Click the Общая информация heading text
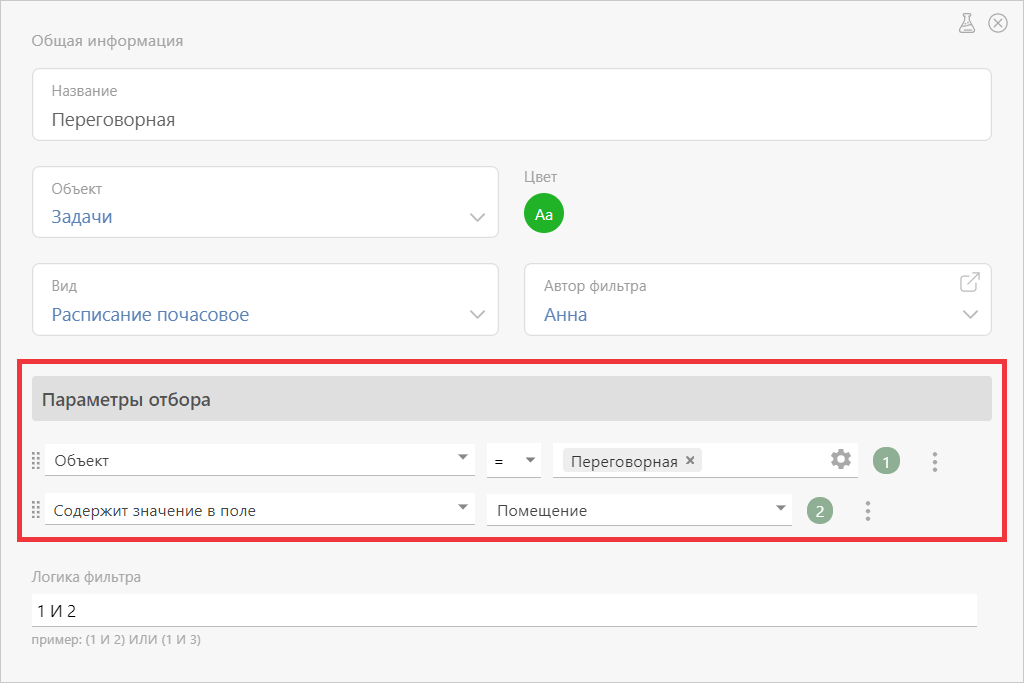Viewport: 1024px width, 683px height. pos(107,41)
